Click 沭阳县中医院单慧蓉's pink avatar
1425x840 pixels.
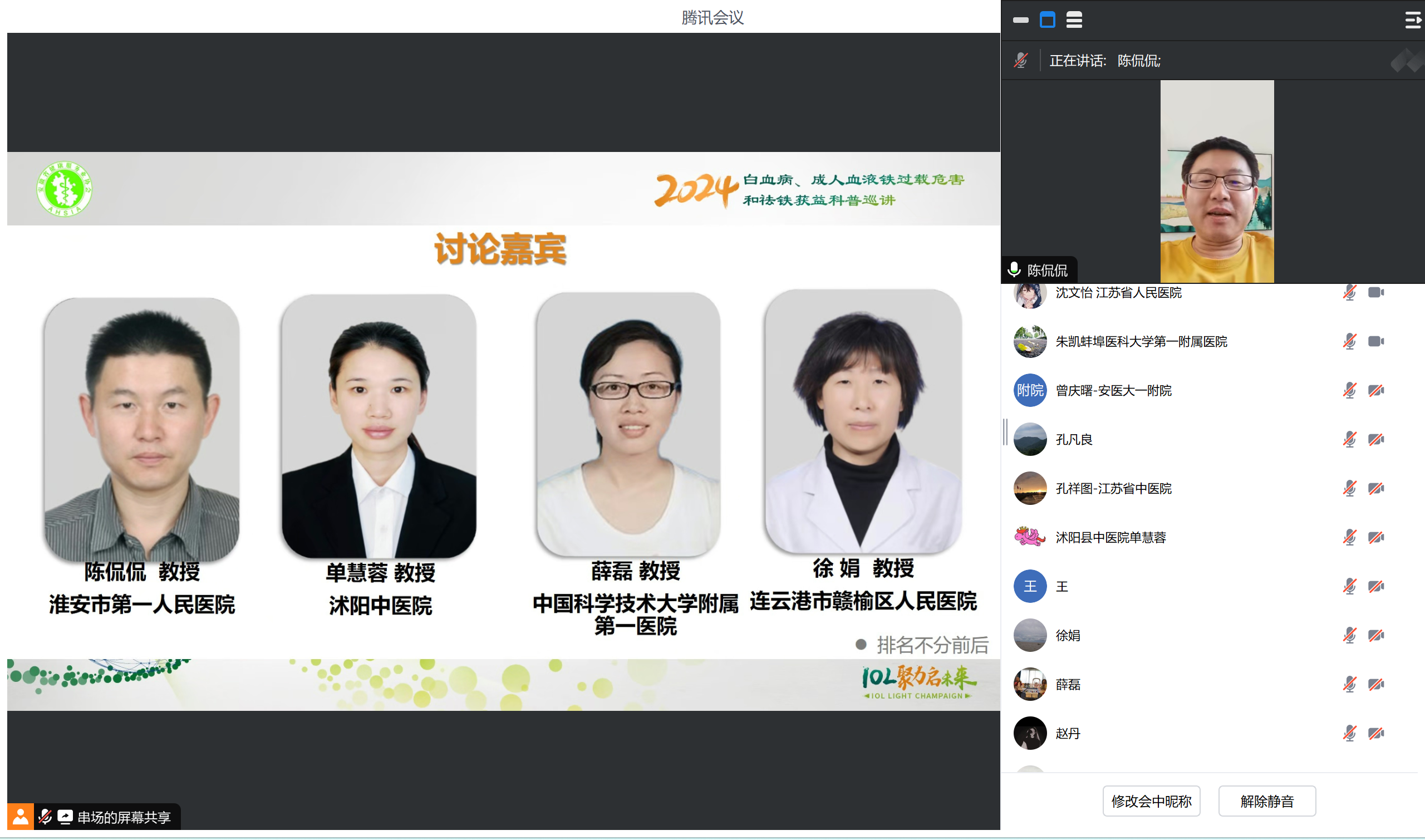[1029, 537]
